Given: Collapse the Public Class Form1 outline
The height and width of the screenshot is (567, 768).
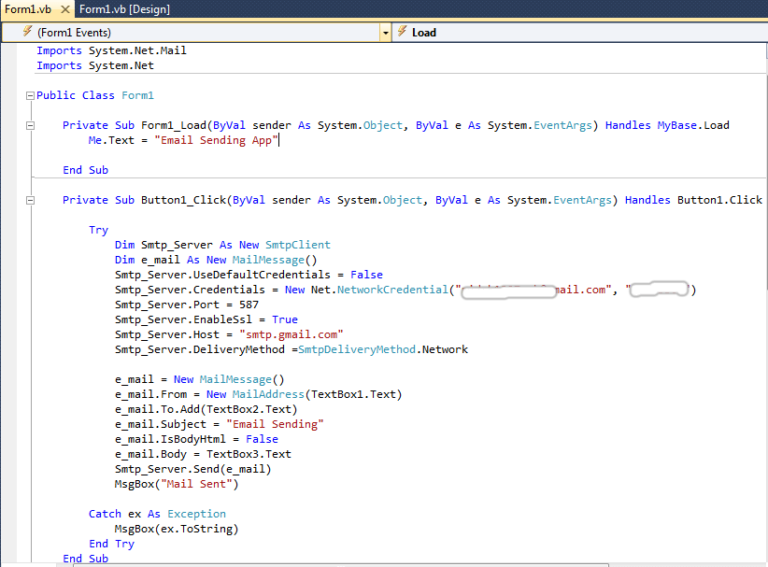Looking at the screenshot, I should pyautogui.click(x=30, y=96).
